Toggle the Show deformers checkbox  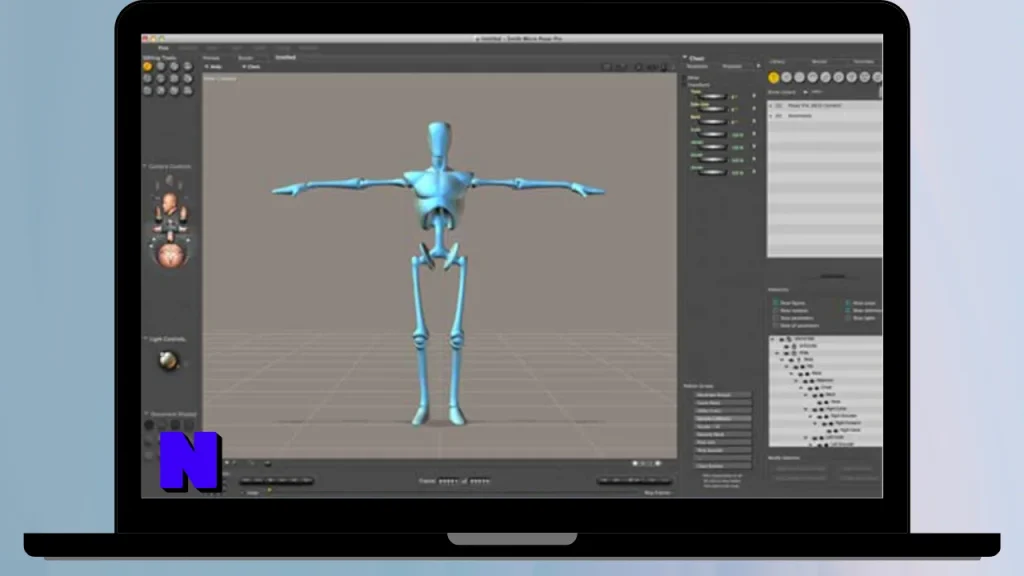[x=848, y=311]
